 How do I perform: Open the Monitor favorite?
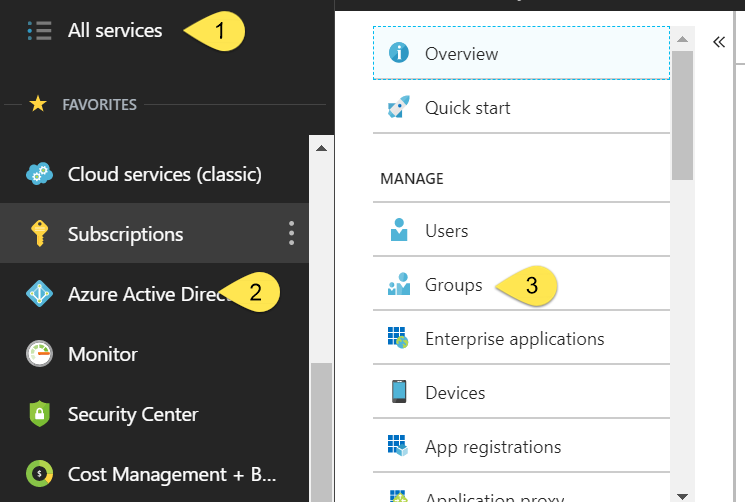[102, 354]
